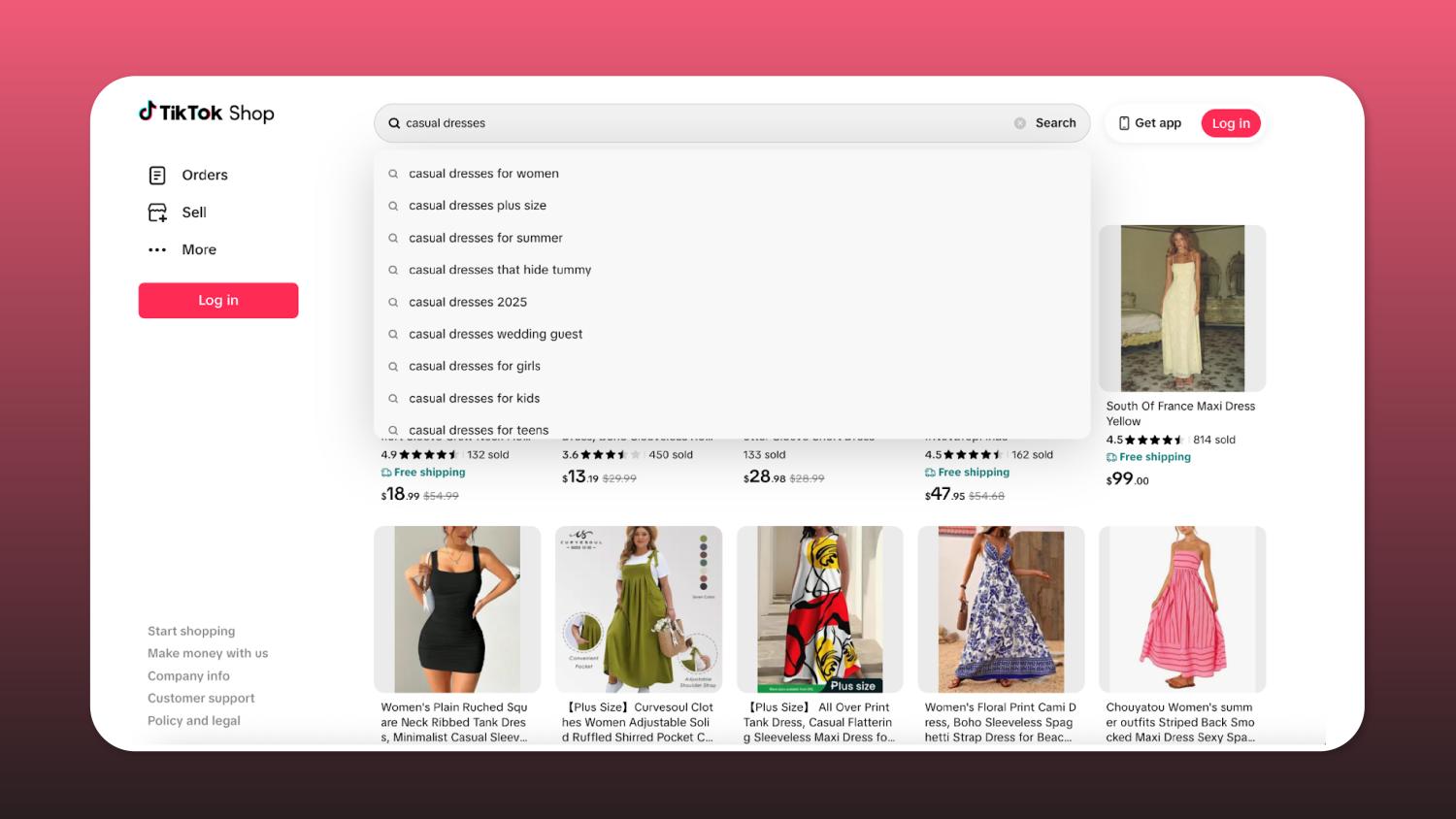1456x819 pixels.
Task: Click the red Log in button in sidebar
Action: (x=218, y=301)
